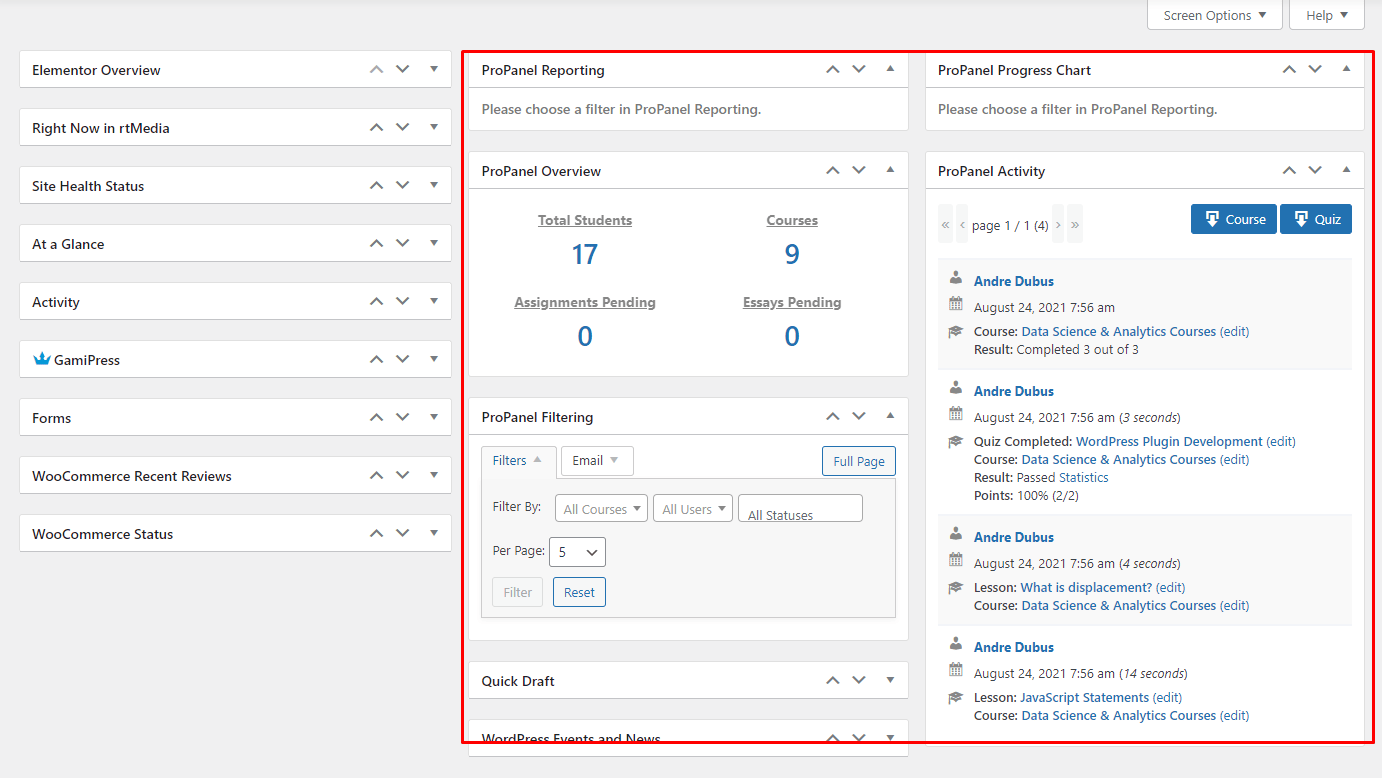1382x778 pixels.
Task: Move ProPanel Activity widget up
Action: coord(1289,171)
